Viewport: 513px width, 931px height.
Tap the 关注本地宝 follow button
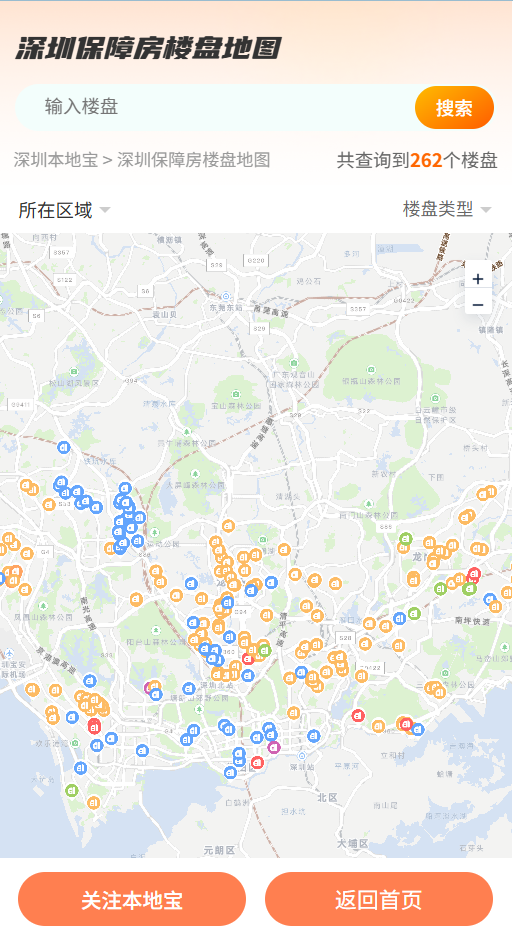tap(132, 899)
